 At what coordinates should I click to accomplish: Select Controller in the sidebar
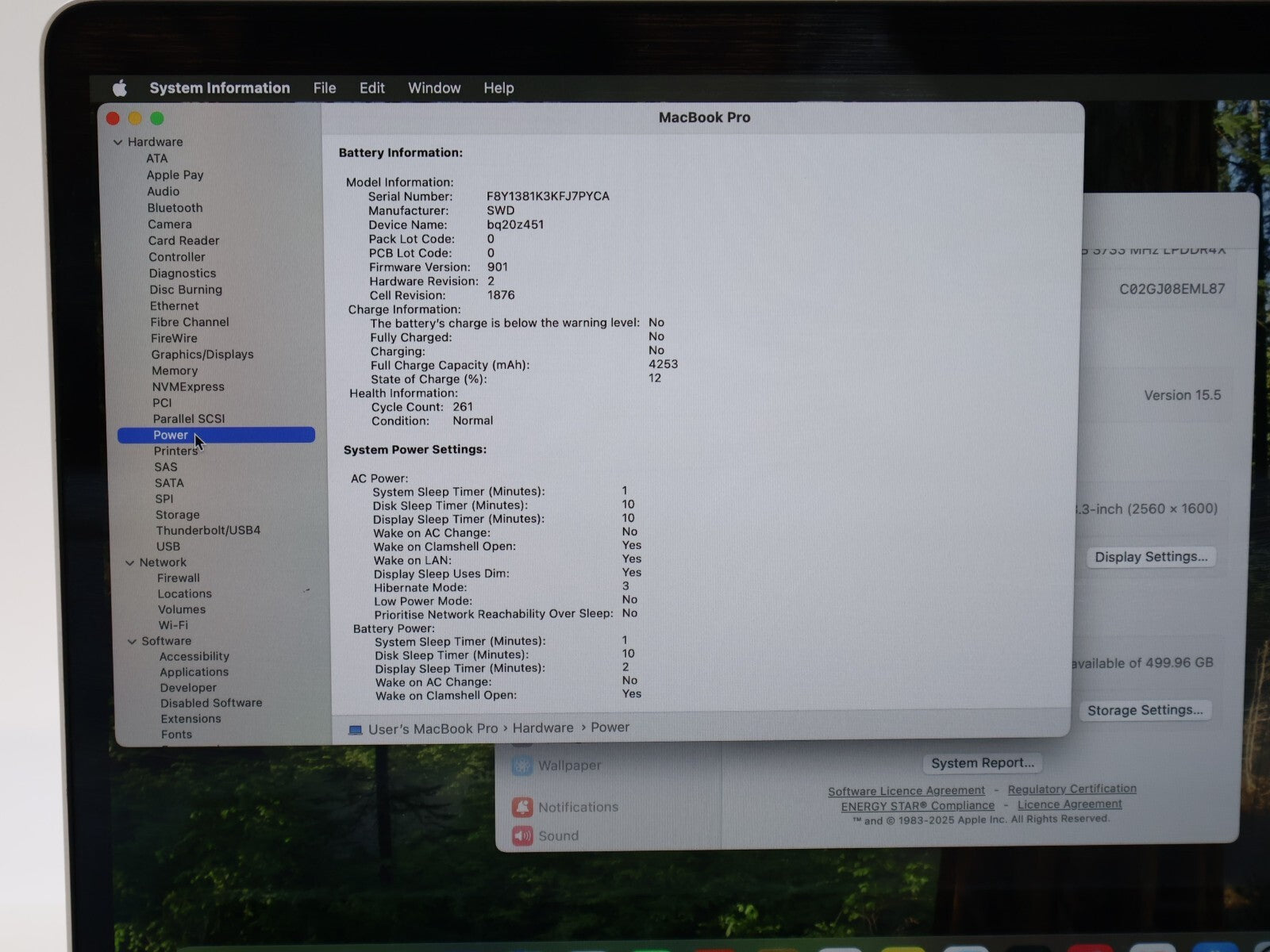click(x=176, y=257)
